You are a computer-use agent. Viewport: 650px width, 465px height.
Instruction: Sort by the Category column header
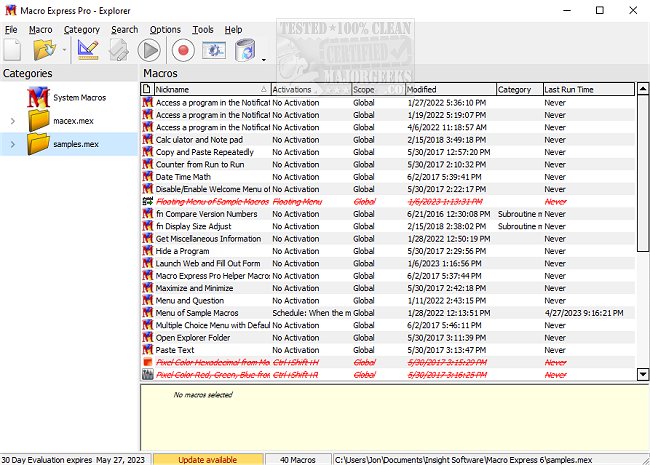coord(519,89)
